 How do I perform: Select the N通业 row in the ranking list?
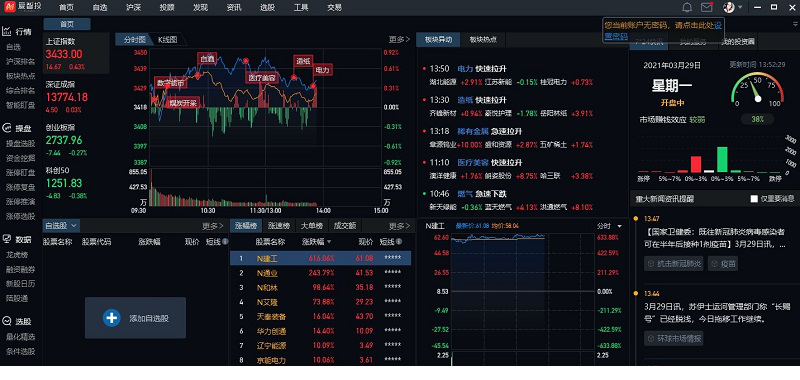coord(321,273)
